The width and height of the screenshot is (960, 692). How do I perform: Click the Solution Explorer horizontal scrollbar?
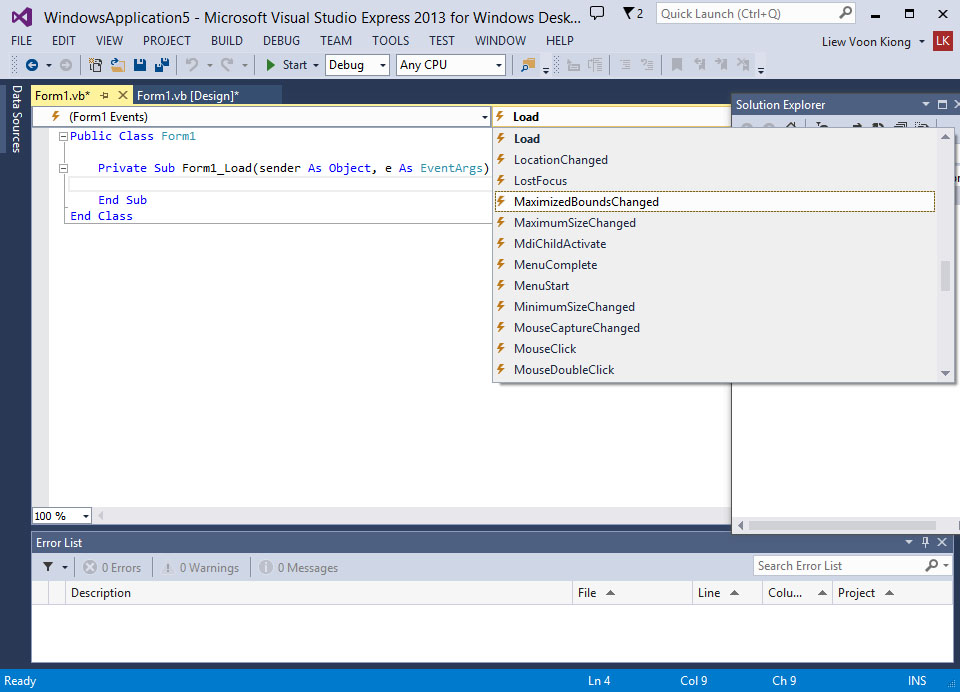pyautogui.click(x=842, y=525)
